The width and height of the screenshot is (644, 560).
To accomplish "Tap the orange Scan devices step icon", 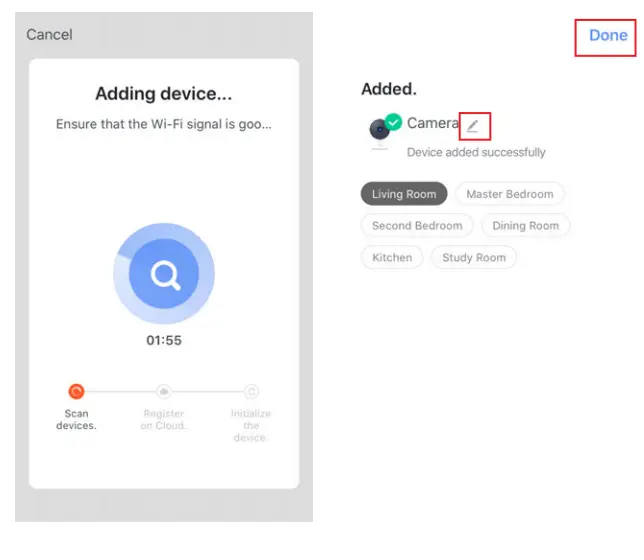I will (x=76, y=392).
